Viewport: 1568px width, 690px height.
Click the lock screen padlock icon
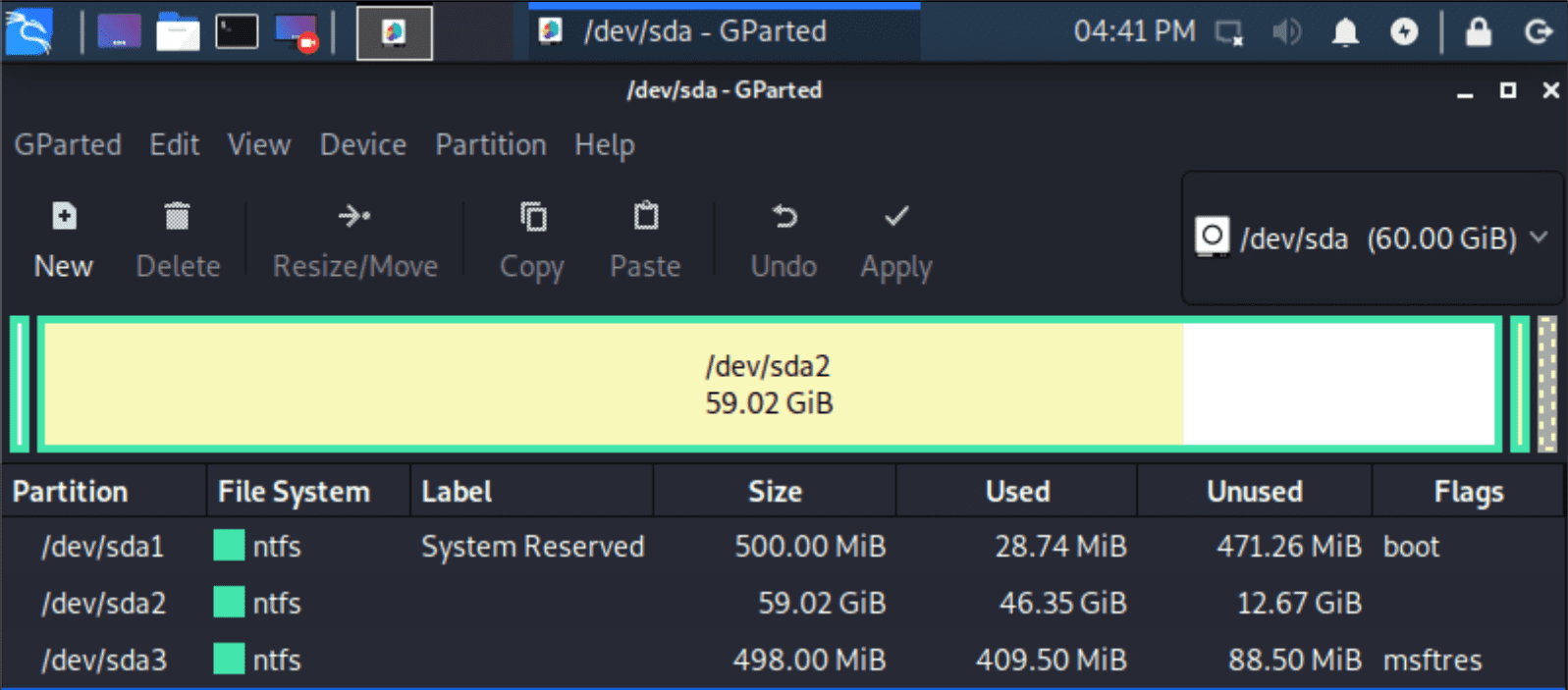[1479, 32]
